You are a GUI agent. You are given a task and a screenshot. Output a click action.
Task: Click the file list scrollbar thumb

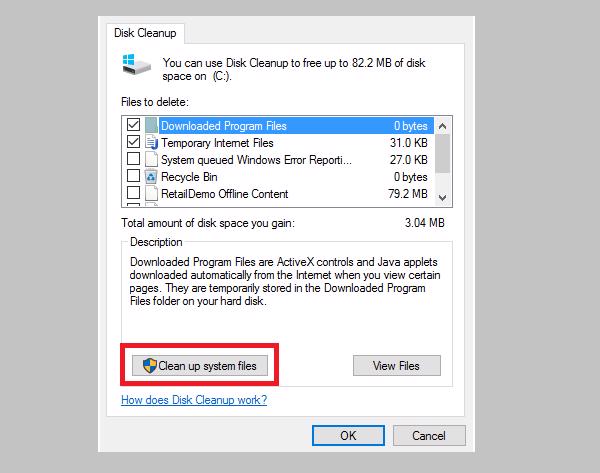pyautogui.click(x=442, y=151)
